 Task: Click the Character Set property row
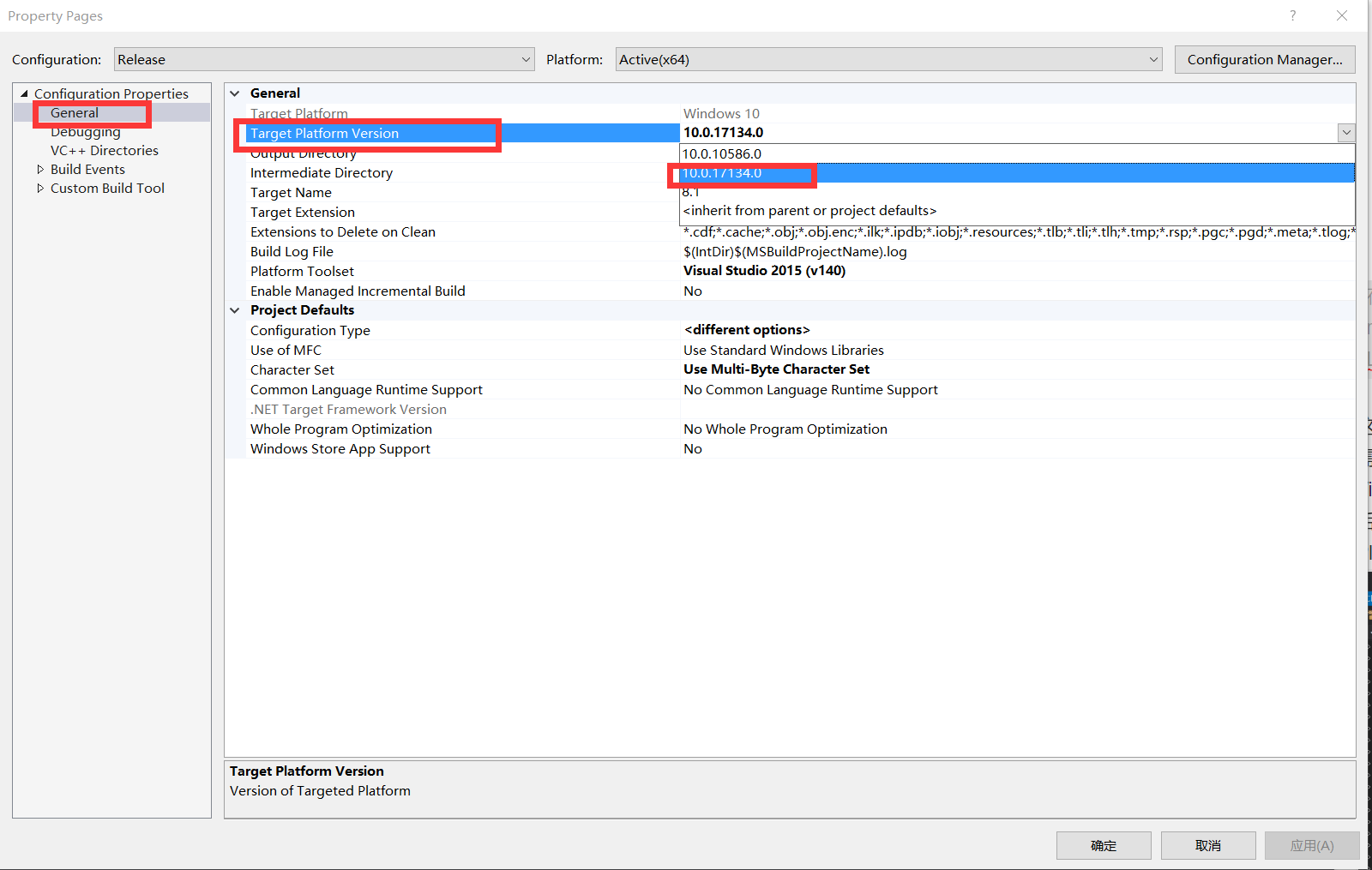tap(292, 369)
